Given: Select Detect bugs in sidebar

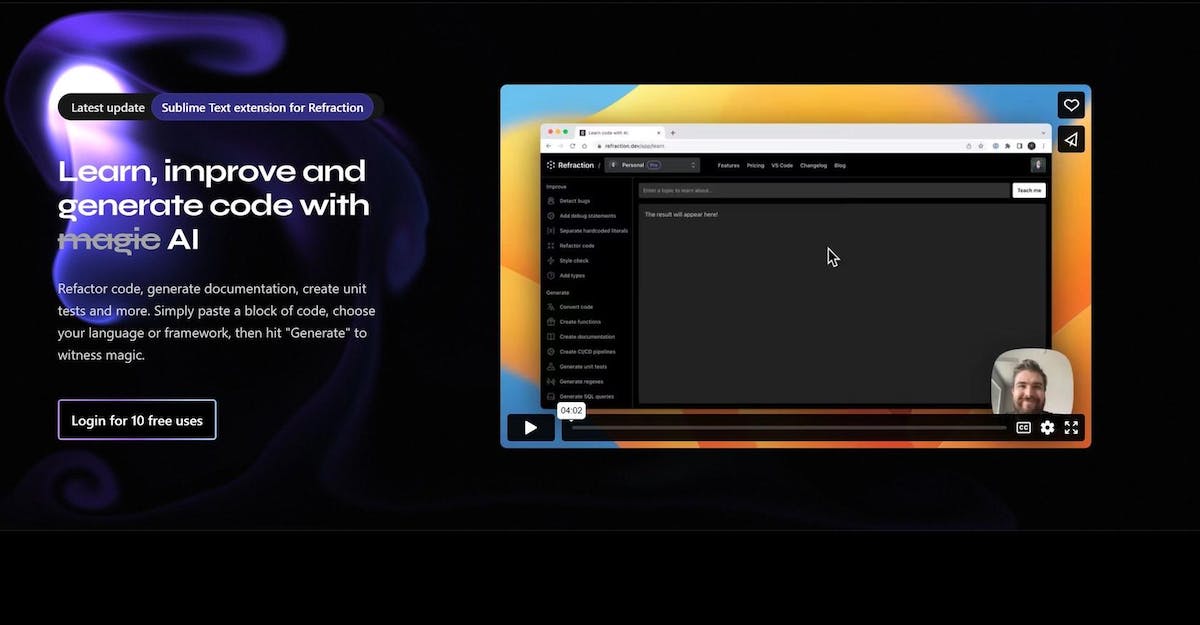Looking at the screenshot, I should coord(574,201).
